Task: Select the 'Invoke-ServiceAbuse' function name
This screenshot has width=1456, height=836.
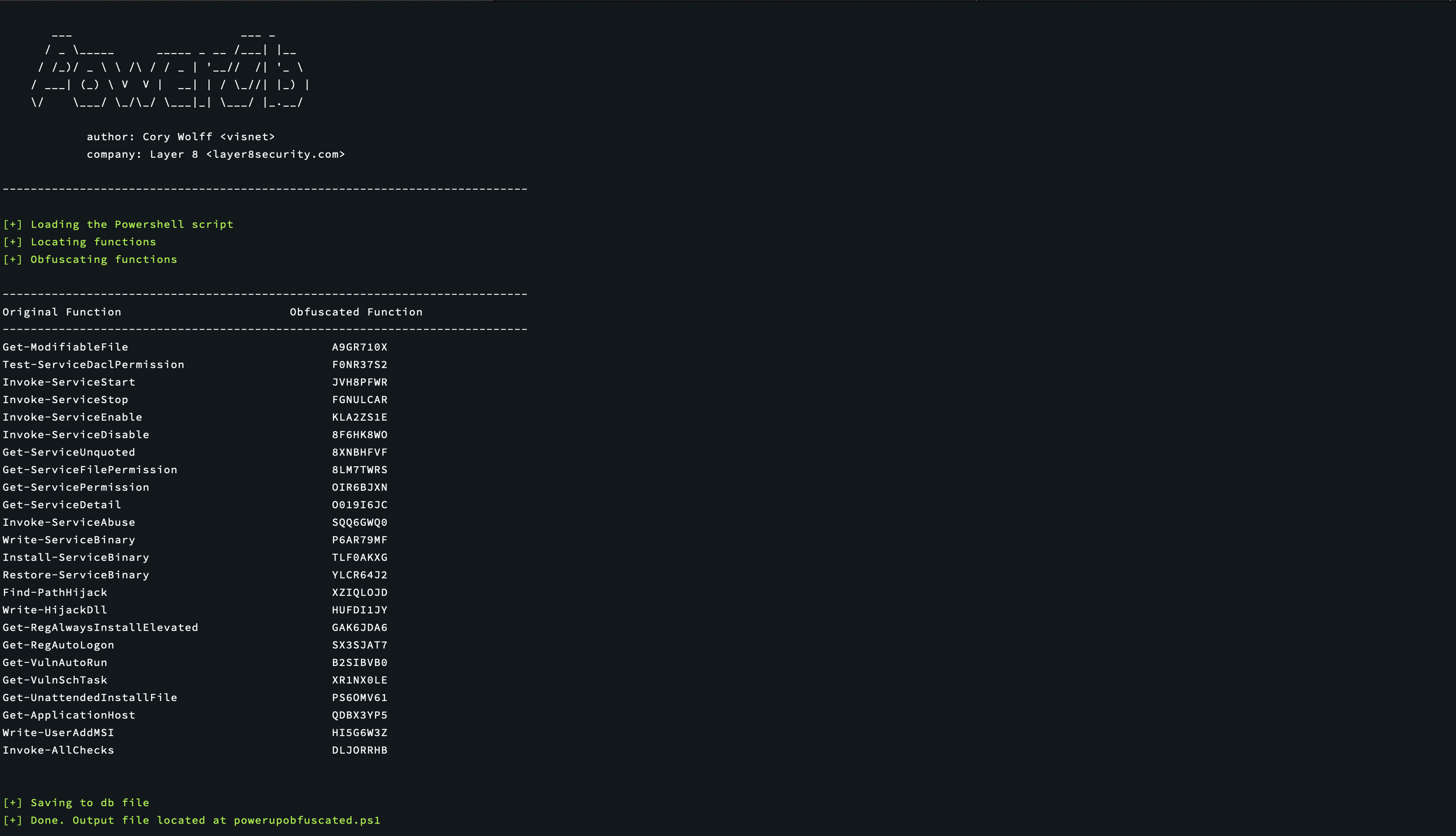Action: [x=69, y=522]
